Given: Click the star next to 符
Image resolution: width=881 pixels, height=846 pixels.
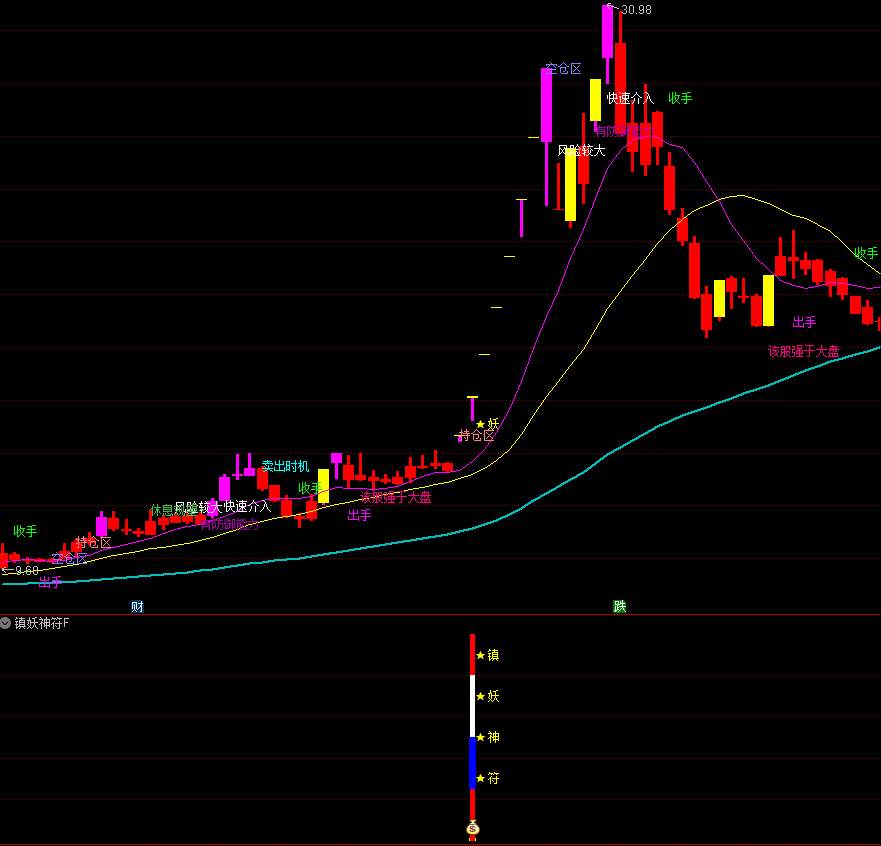Looking at the screenshot, I should (x=481, y=779).
